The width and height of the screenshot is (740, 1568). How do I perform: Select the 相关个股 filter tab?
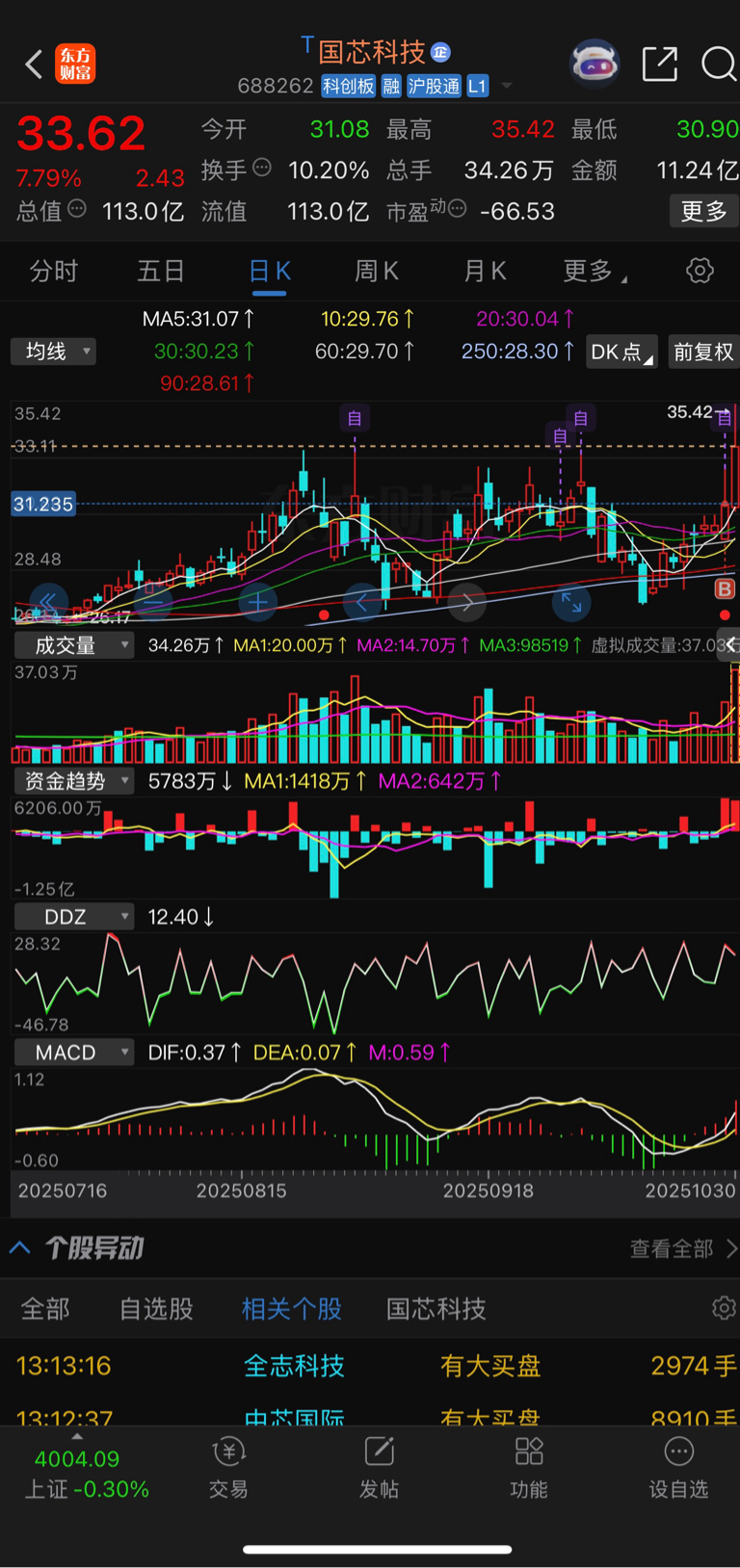click(x=292, y=1308)
